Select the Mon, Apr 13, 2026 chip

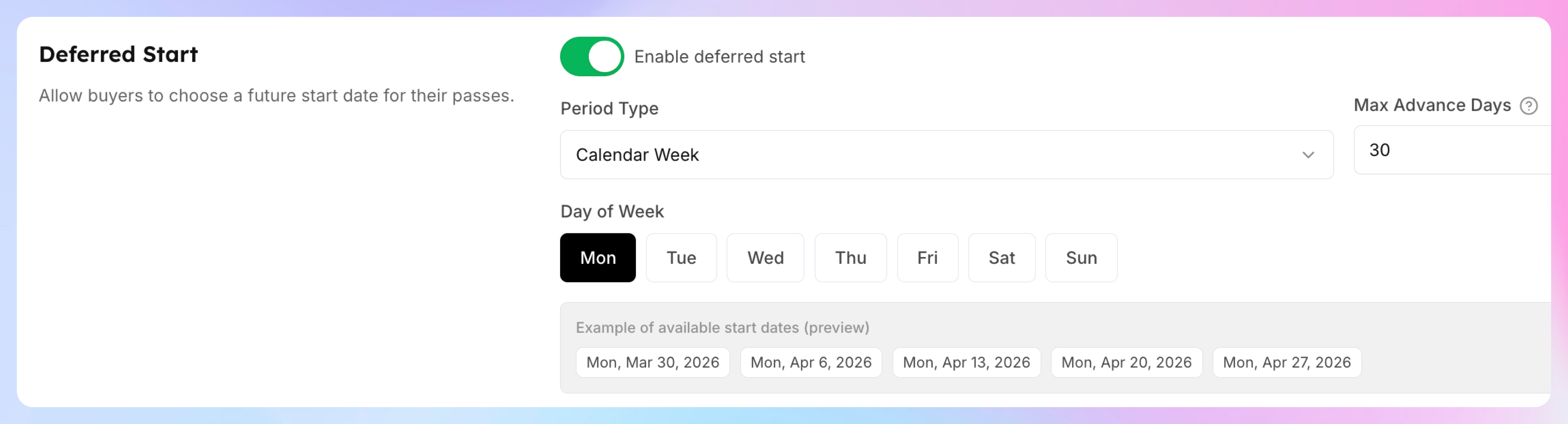coord(966,363)
